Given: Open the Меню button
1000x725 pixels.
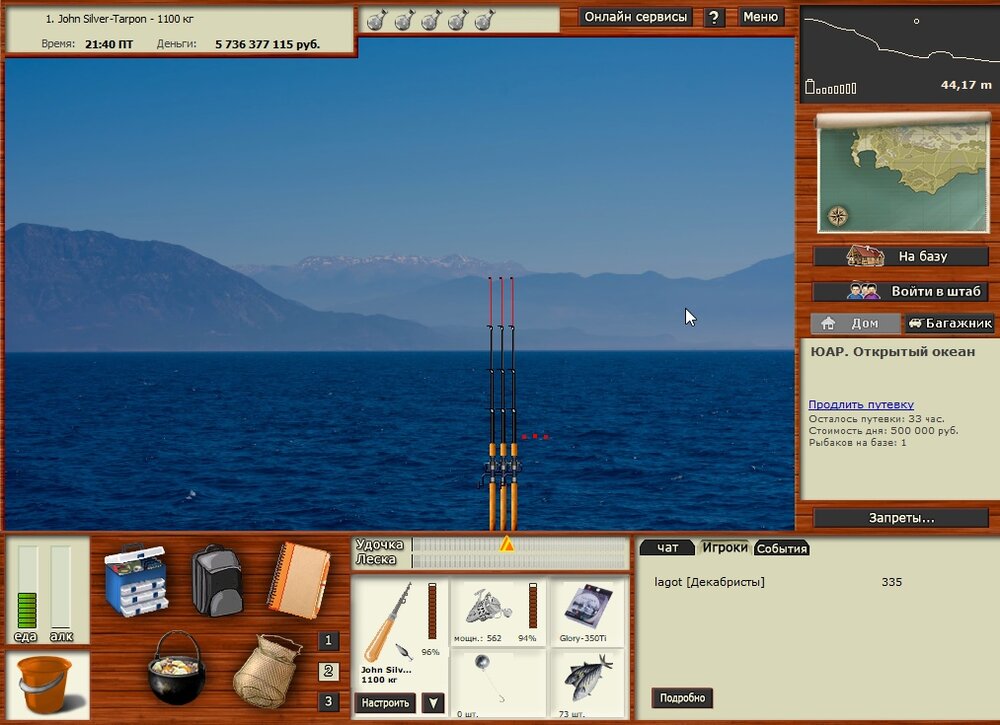Looking at the screenshot, I should click(x=760, y=17).
